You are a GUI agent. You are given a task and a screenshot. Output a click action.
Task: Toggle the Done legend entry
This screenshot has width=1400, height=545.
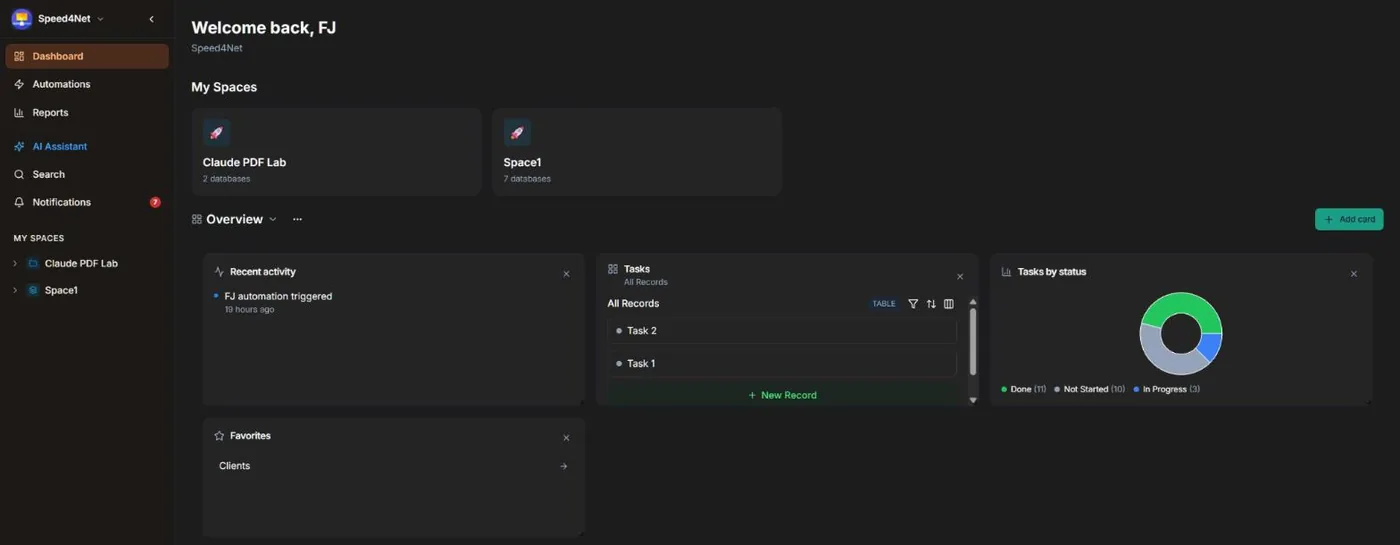pyautogui.click(x=1023, y=389)
